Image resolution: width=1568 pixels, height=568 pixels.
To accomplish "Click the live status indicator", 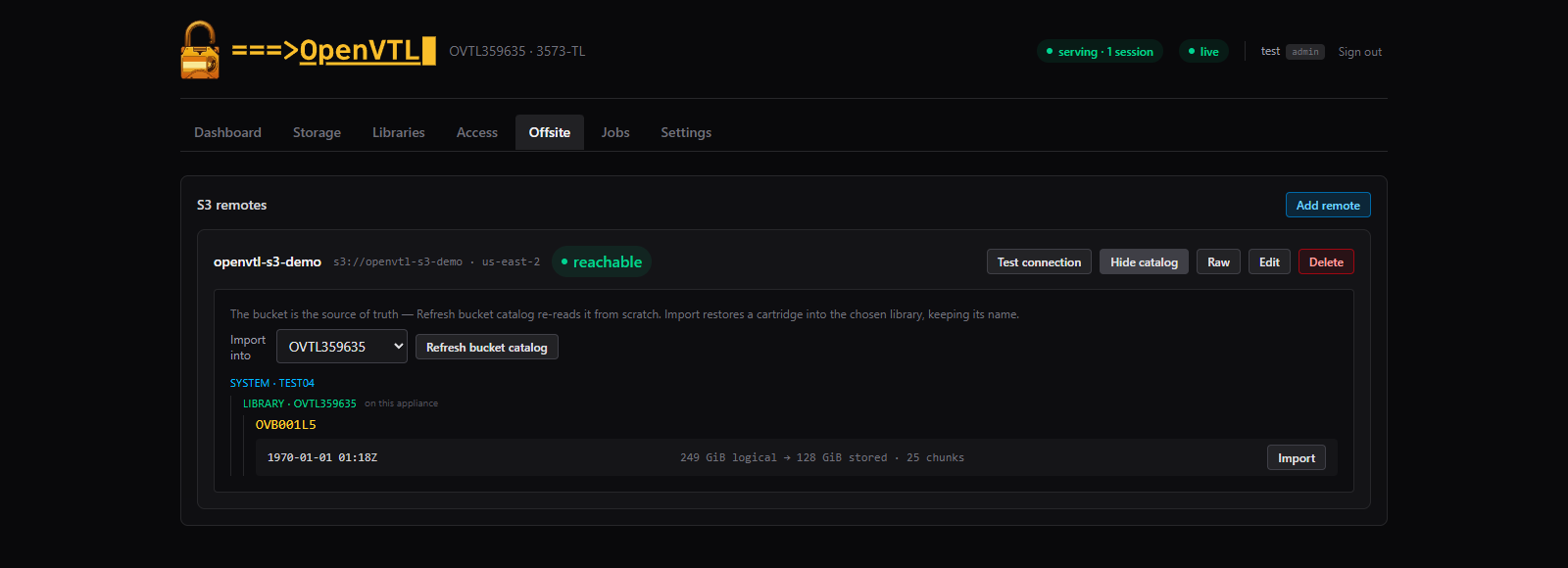I will coord(1203,51).
